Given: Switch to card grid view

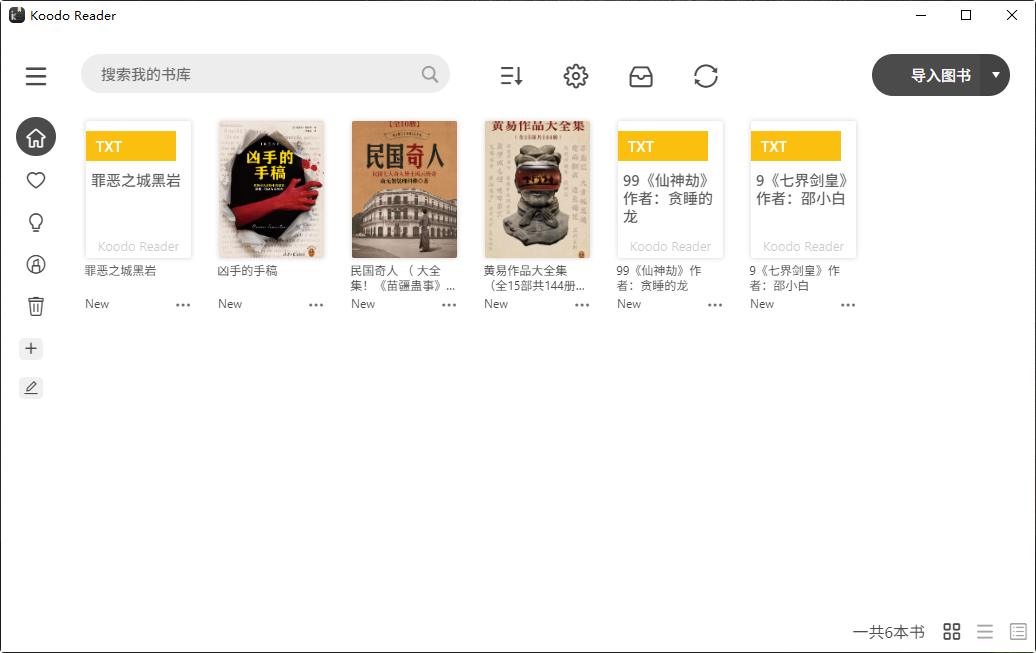Looking at the screenshot, I should [951, 632].
